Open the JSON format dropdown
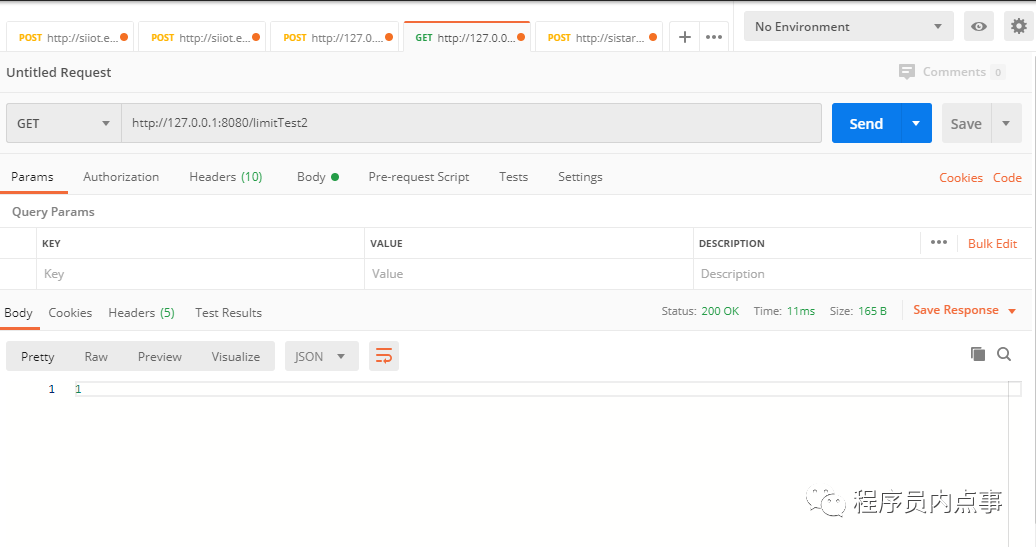 [x=321, y=357]
